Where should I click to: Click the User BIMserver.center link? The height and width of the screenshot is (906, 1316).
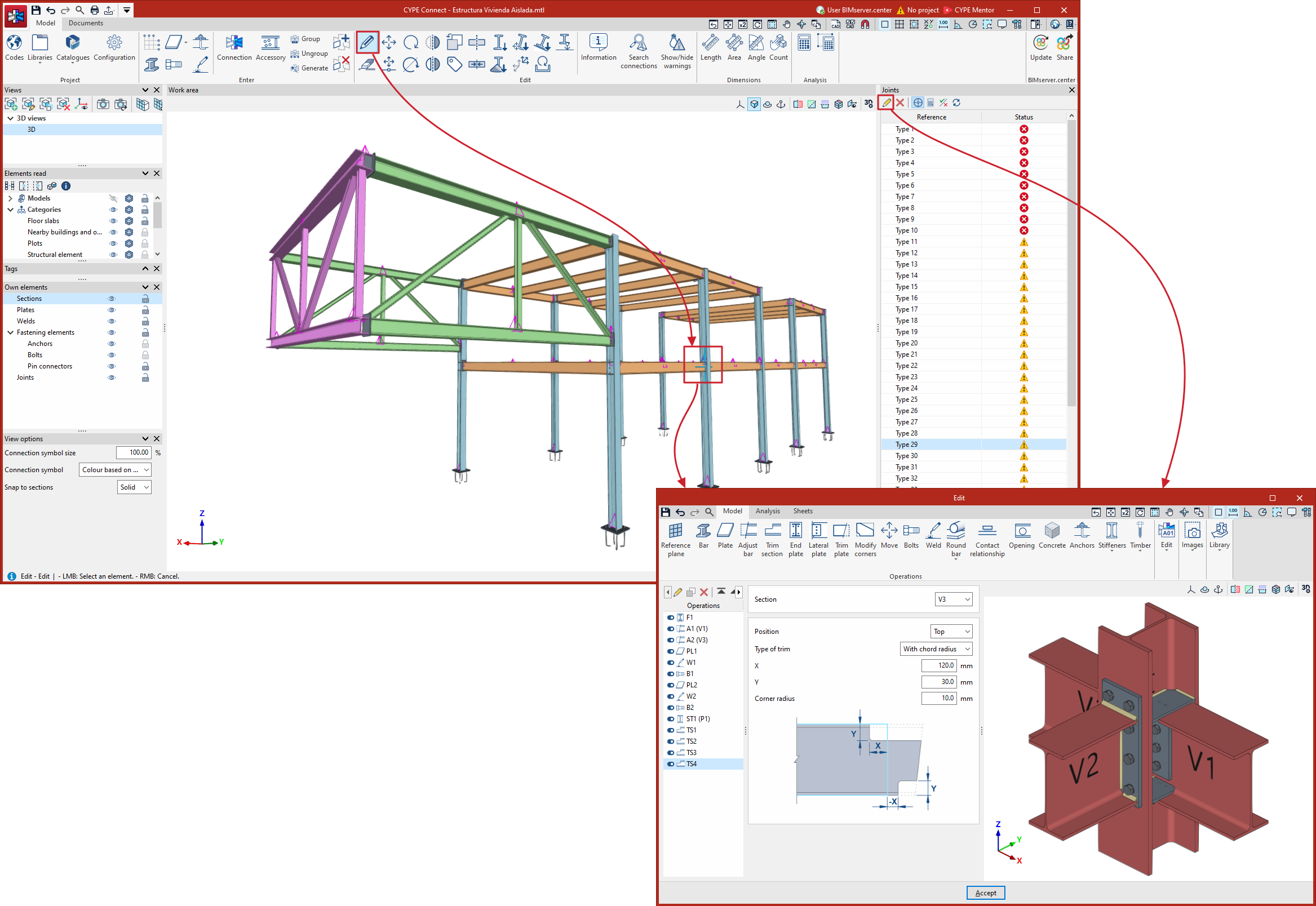pyautogui.click(x=854, y=10)
